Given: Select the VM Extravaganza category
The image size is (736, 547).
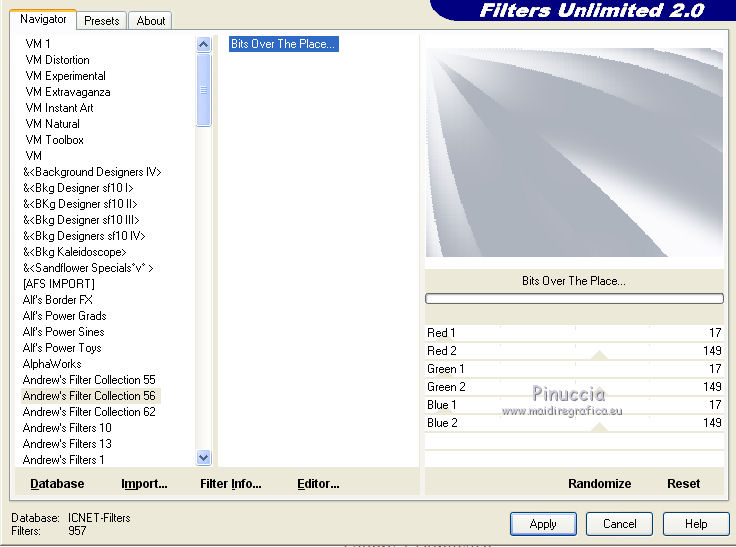Looking at the screenshot, I should coord(68,92).
